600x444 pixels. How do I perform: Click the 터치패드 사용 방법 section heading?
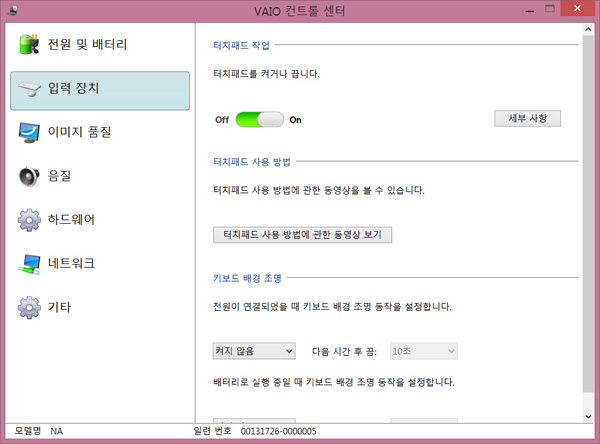tap(252, 162)
